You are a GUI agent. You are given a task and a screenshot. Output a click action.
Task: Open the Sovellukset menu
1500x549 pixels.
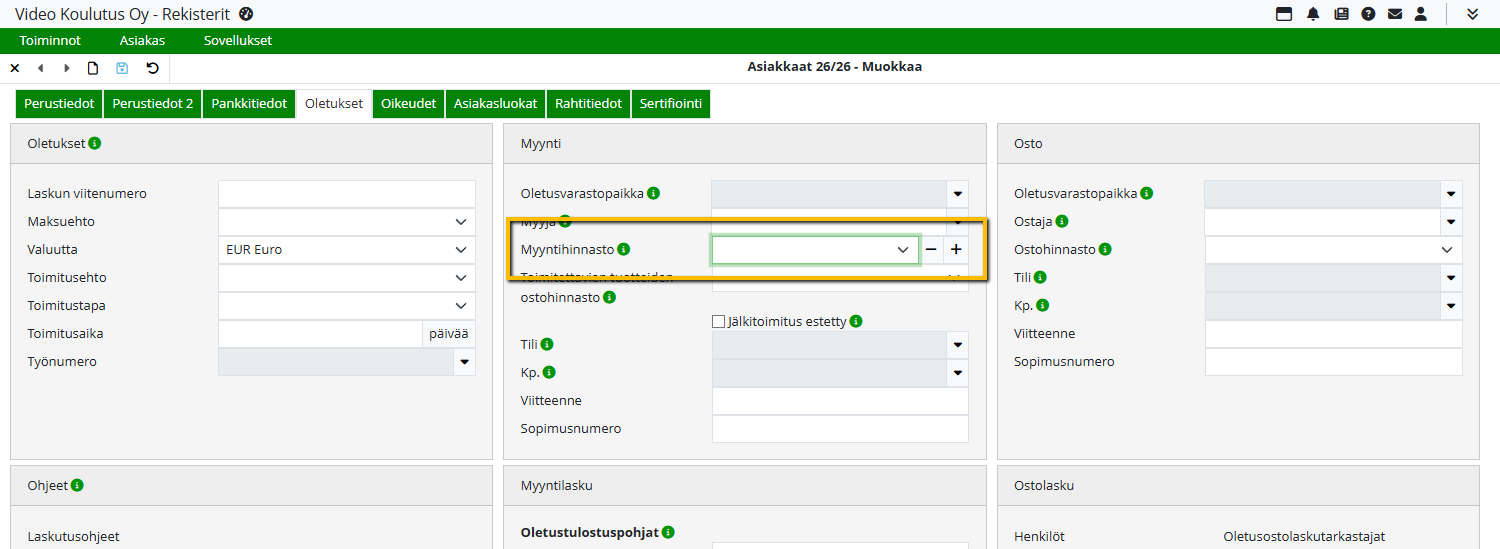point(238,41)
